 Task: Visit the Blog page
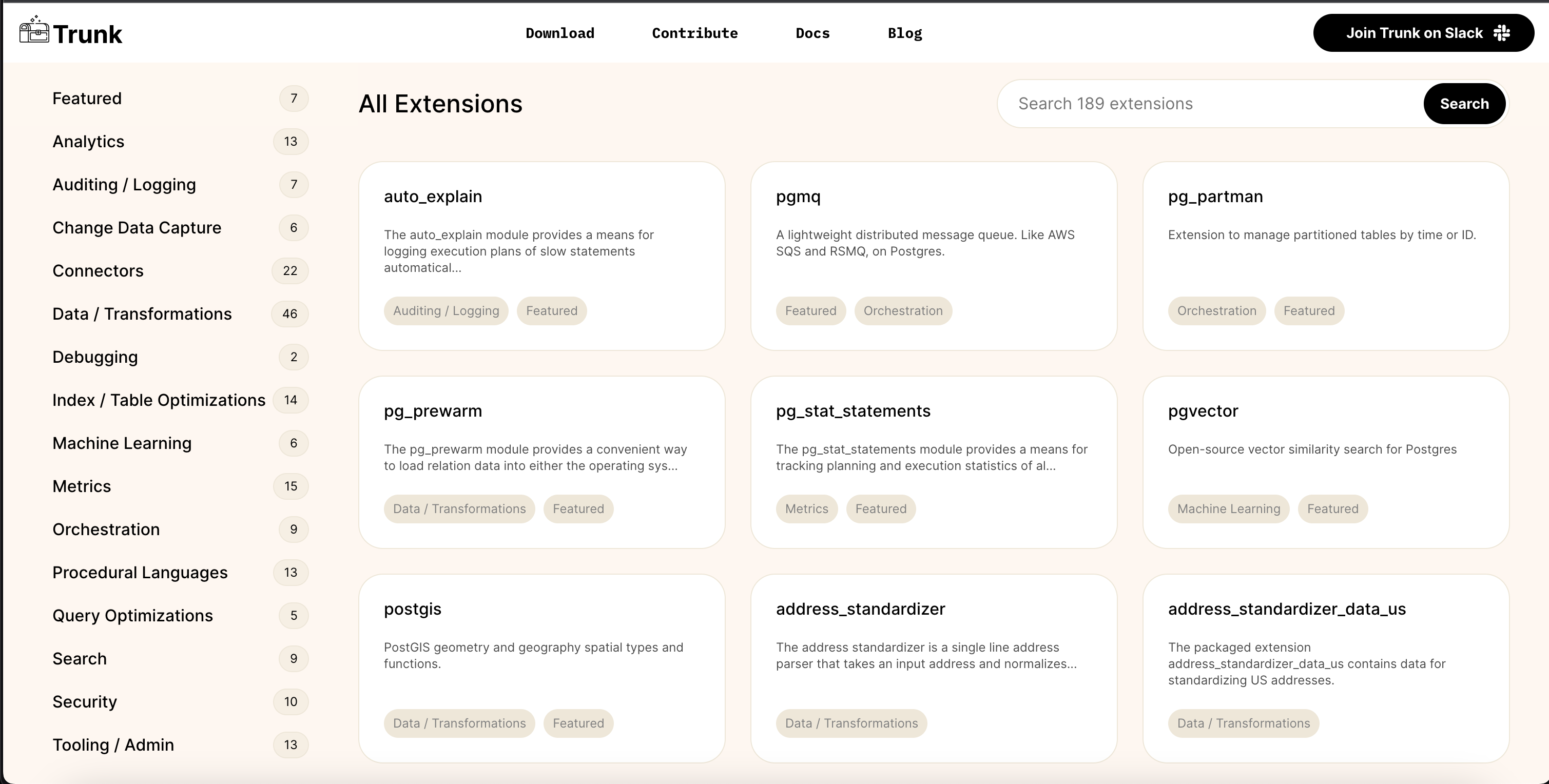904,33
